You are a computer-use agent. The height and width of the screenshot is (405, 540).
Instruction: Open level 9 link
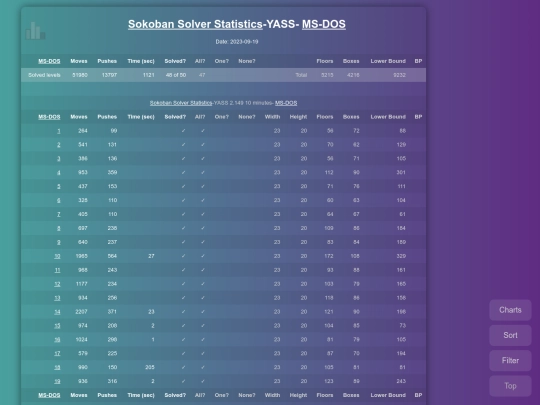tap(59, 242)
